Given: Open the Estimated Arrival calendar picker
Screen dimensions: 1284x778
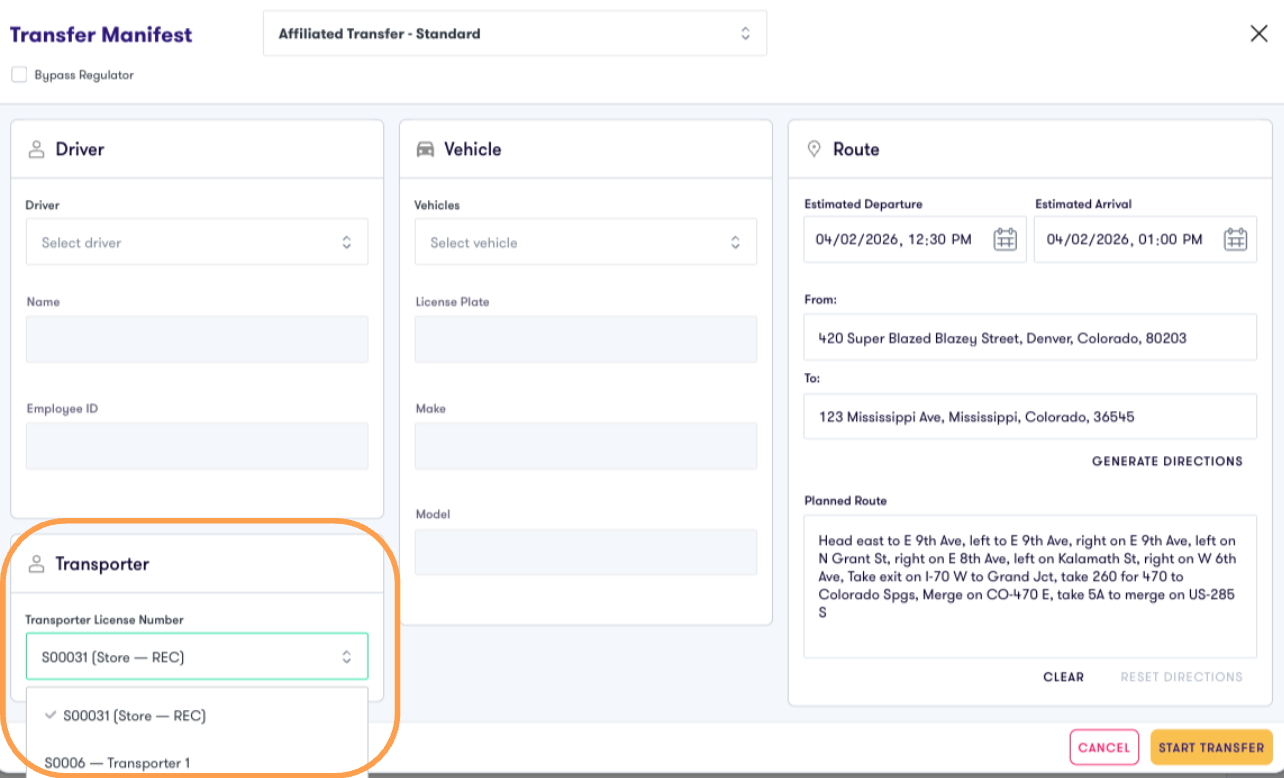Looking at the screenshot, I should click(x=1236, y=240).
